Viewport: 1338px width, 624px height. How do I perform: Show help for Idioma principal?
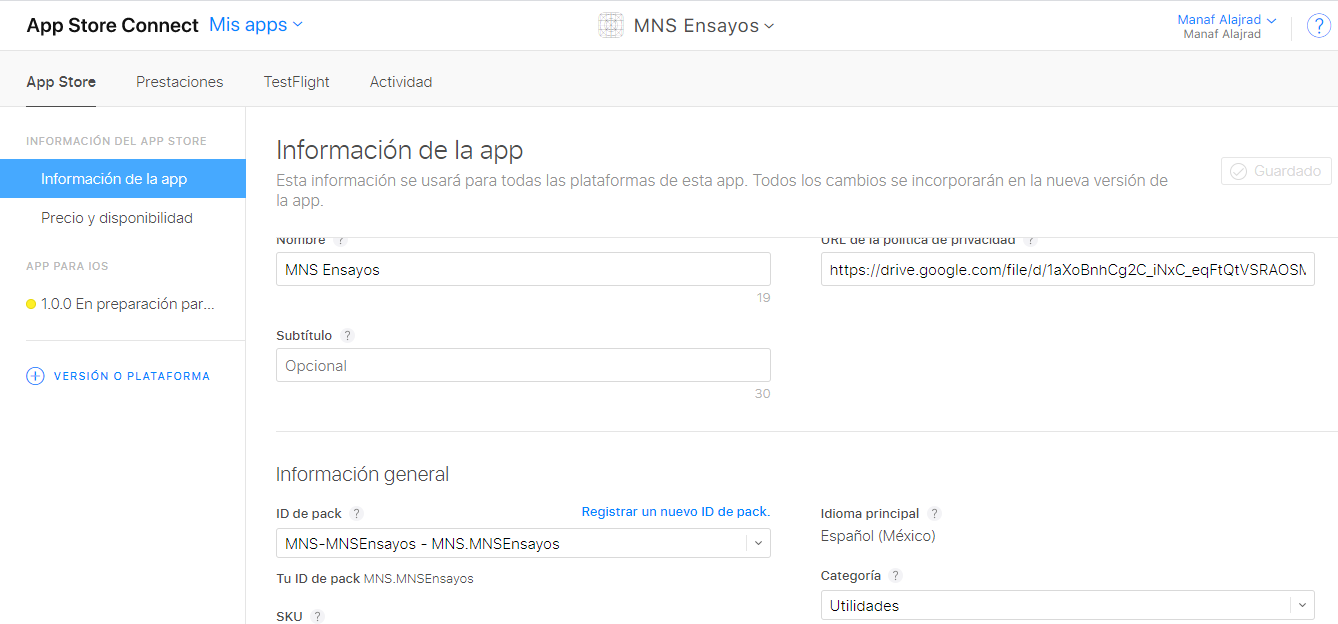[x=934, y=514]
